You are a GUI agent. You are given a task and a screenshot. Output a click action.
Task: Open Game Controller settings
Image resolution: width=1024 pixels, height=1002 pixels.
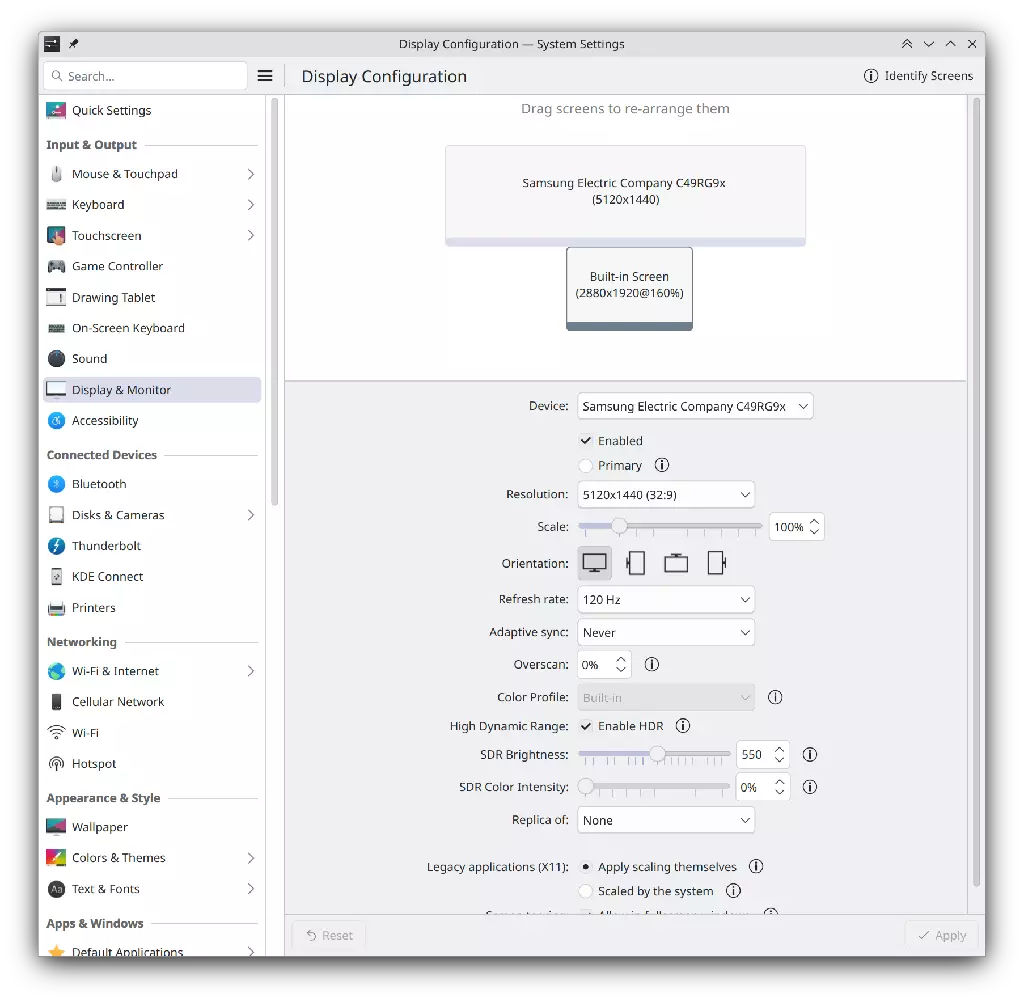pyautogui.click(x=152, y=267)
